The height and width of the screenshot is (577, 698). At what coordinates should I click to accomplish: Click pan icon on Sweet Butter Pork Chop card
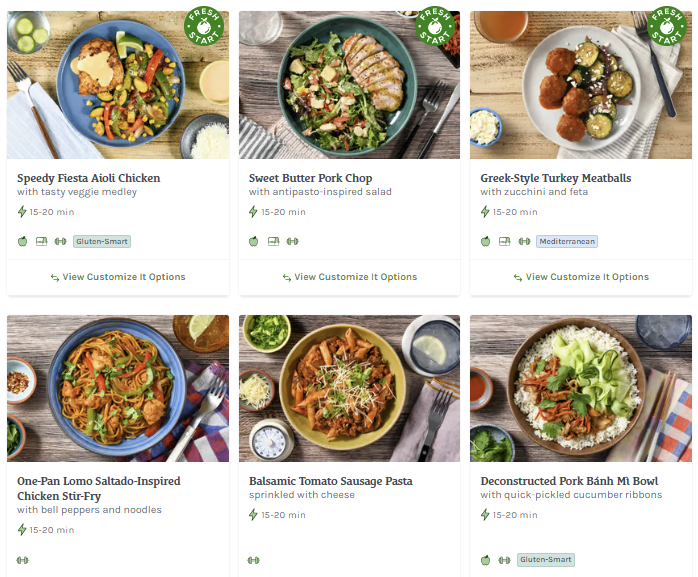273,241
